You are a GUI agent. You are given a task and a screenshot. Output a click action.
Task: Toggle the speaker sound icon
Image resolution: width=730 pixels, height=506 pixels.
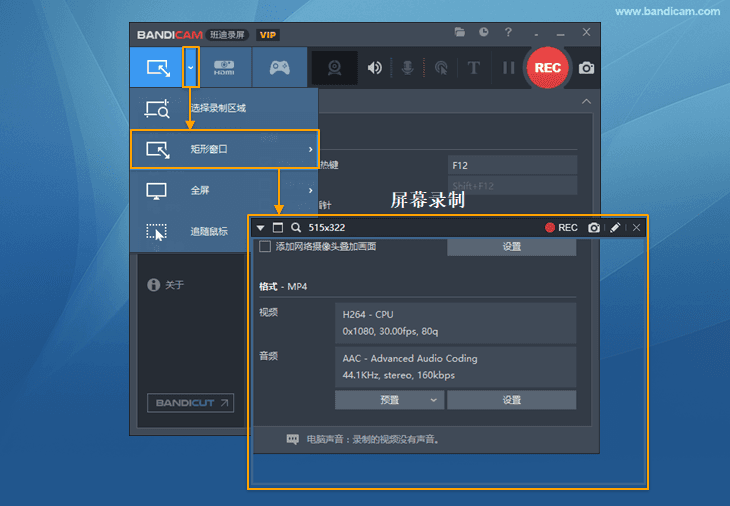[x=375, y=68]
